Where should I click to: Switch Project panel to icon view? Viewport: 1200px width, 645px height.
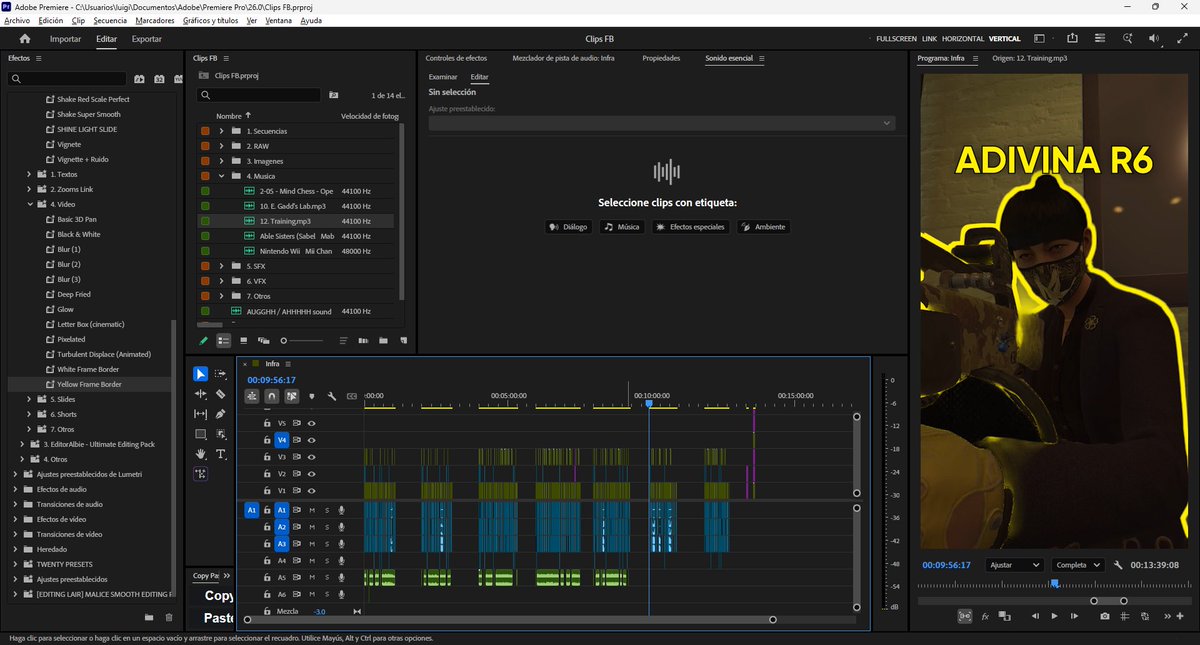click(243, 340)
